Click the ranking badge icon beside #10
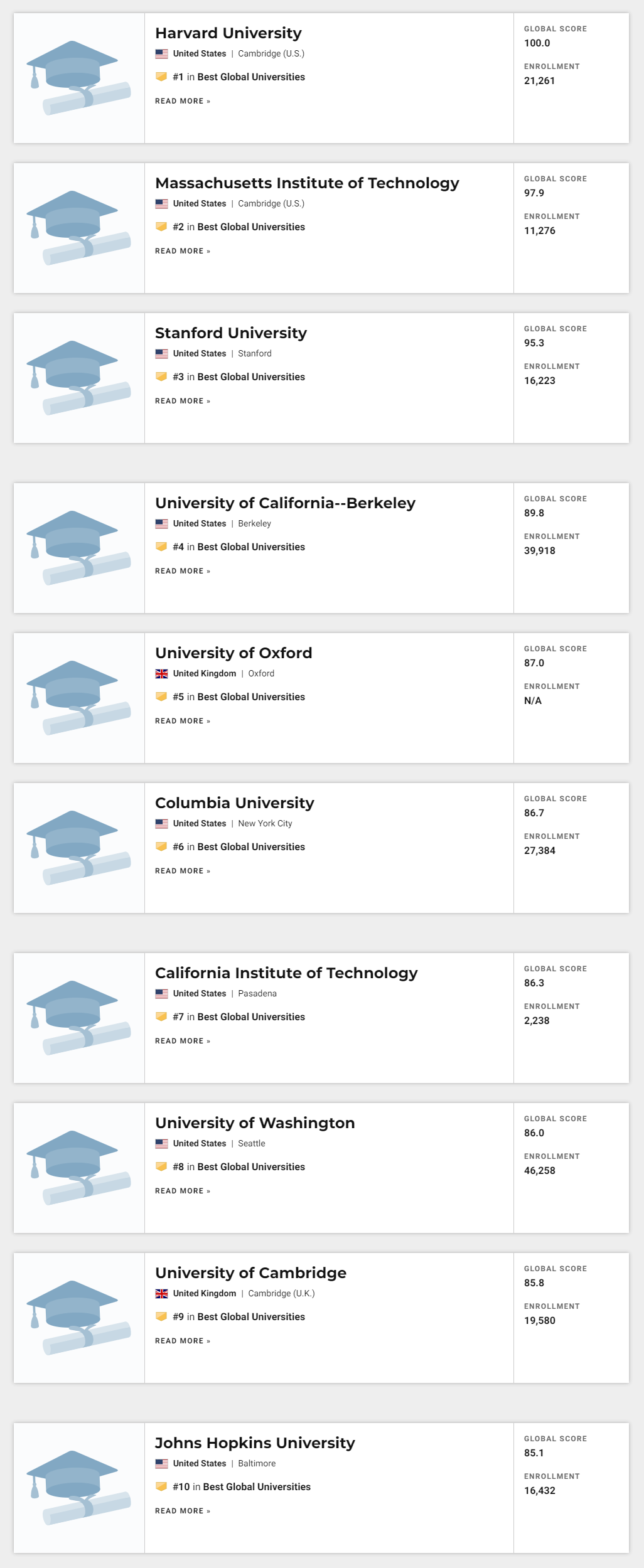Screen dimensions: 644x1568 tap(161, 1487)
